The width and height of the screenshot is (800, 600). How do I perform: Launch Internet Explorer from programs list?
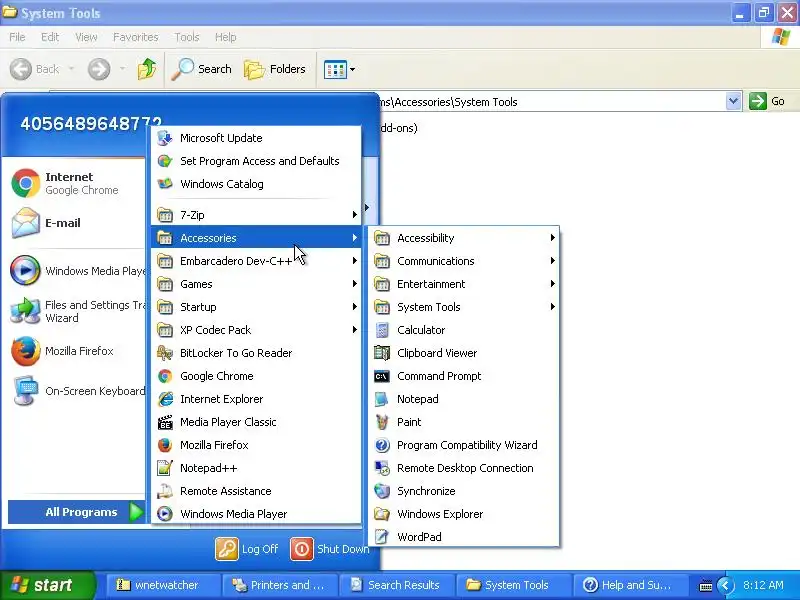pyautogui.click(x=256, y=399)
